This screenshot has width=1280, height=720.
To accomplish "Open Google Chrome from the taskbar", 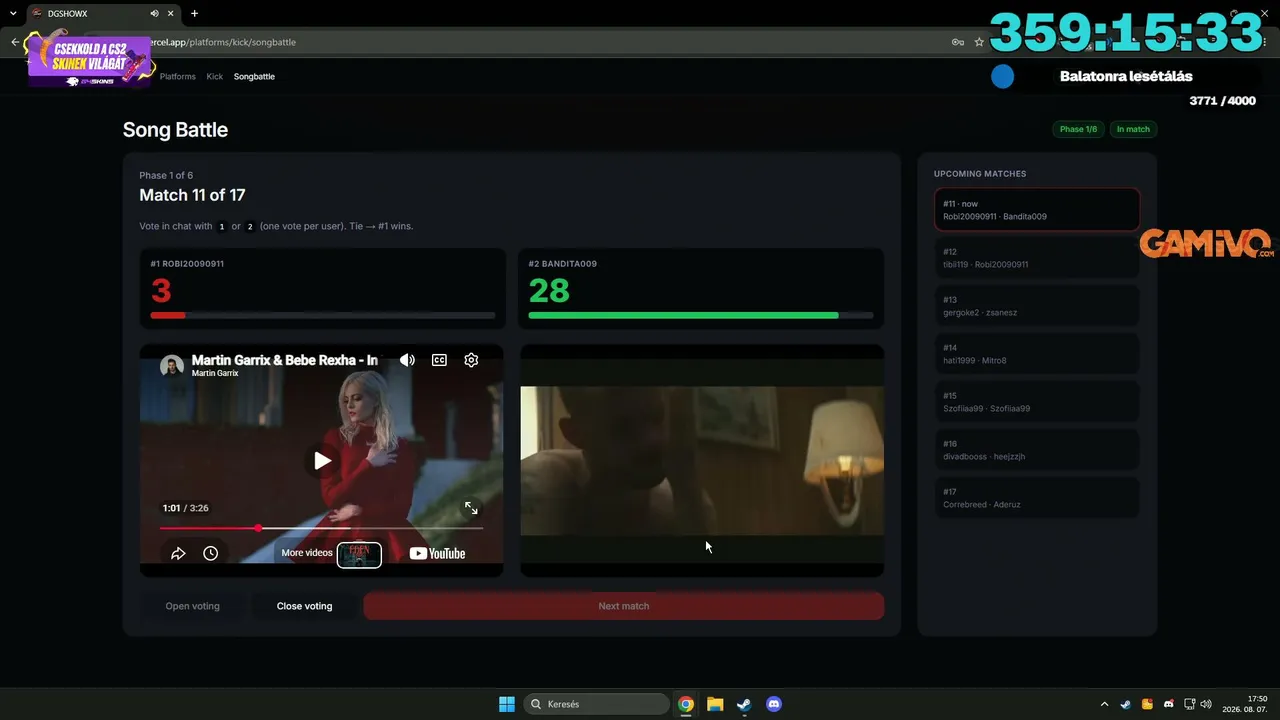I will (686, 704).
